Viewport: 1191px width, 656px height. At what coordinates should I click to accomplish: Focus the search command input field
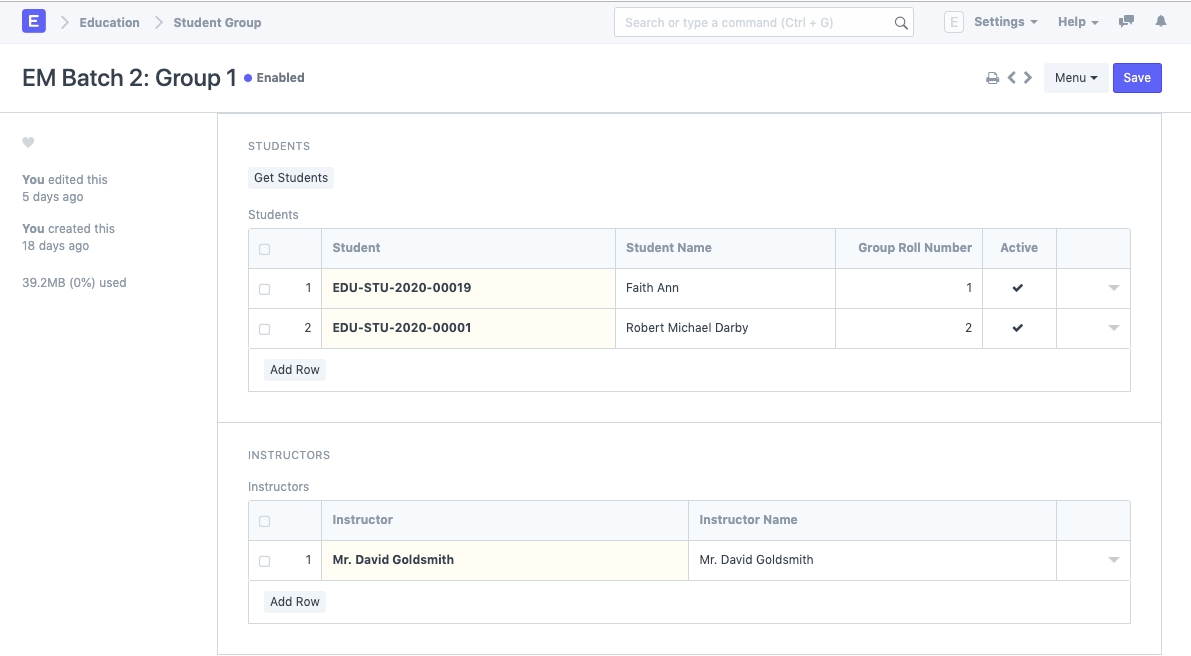click(x=755, y=22)
